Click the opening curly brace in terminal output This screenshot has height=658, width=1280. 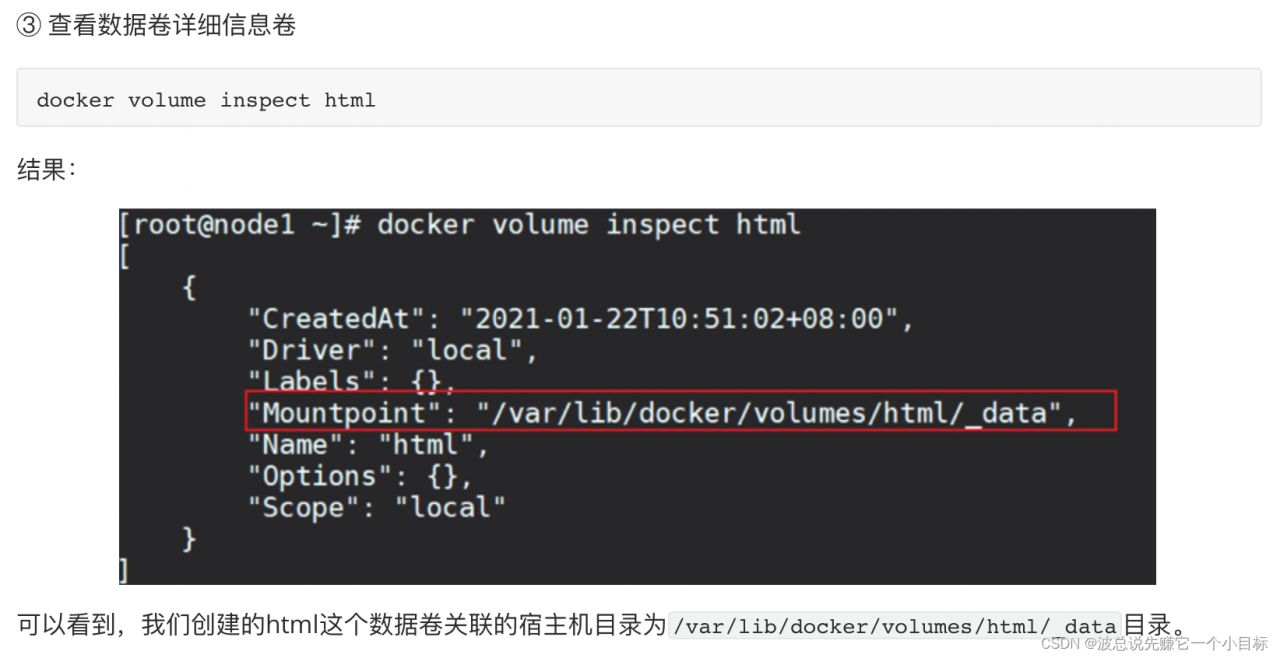[189, 288]
